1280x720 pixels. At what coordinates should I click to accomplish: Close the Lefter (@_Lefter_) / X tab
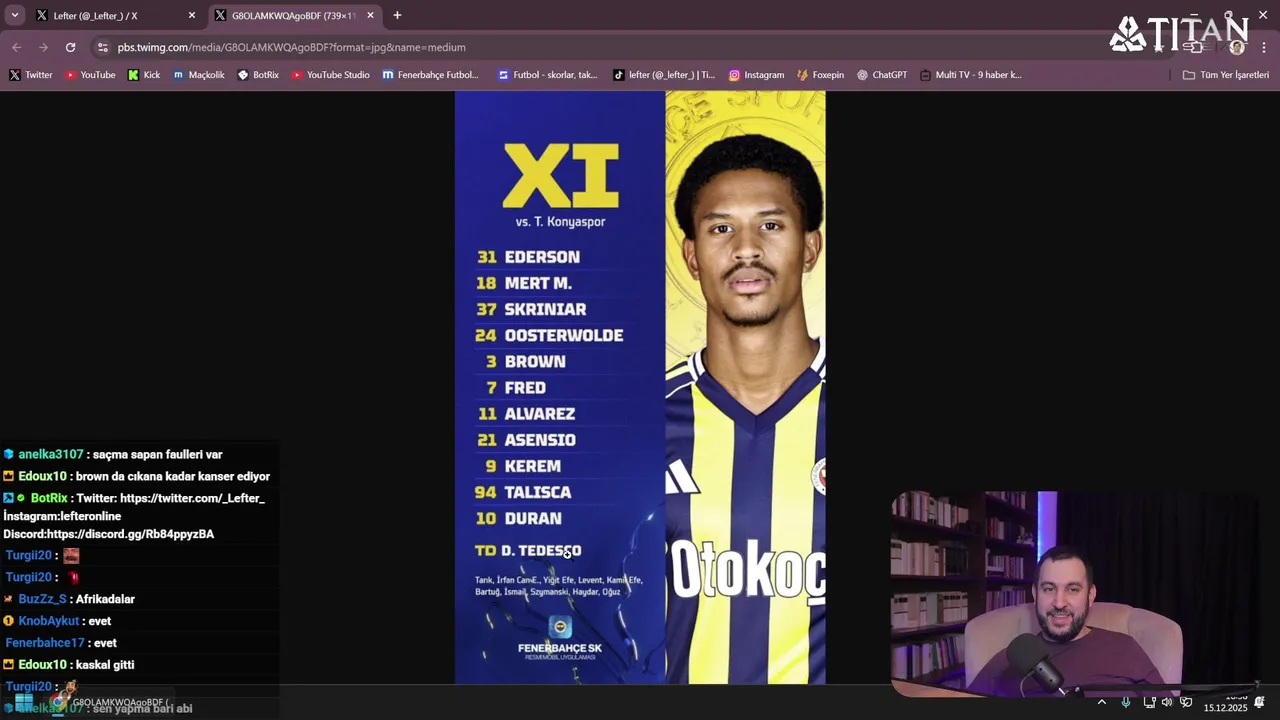coord(192,16)
